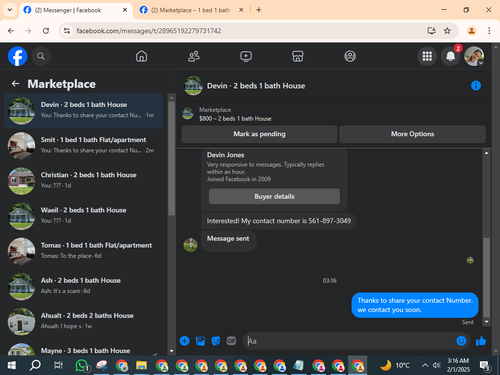The height and width of the screenshot is (375, 500).
Task: Open Waeil 2 beds 1 bath House chat
Action: coord(84,216)
